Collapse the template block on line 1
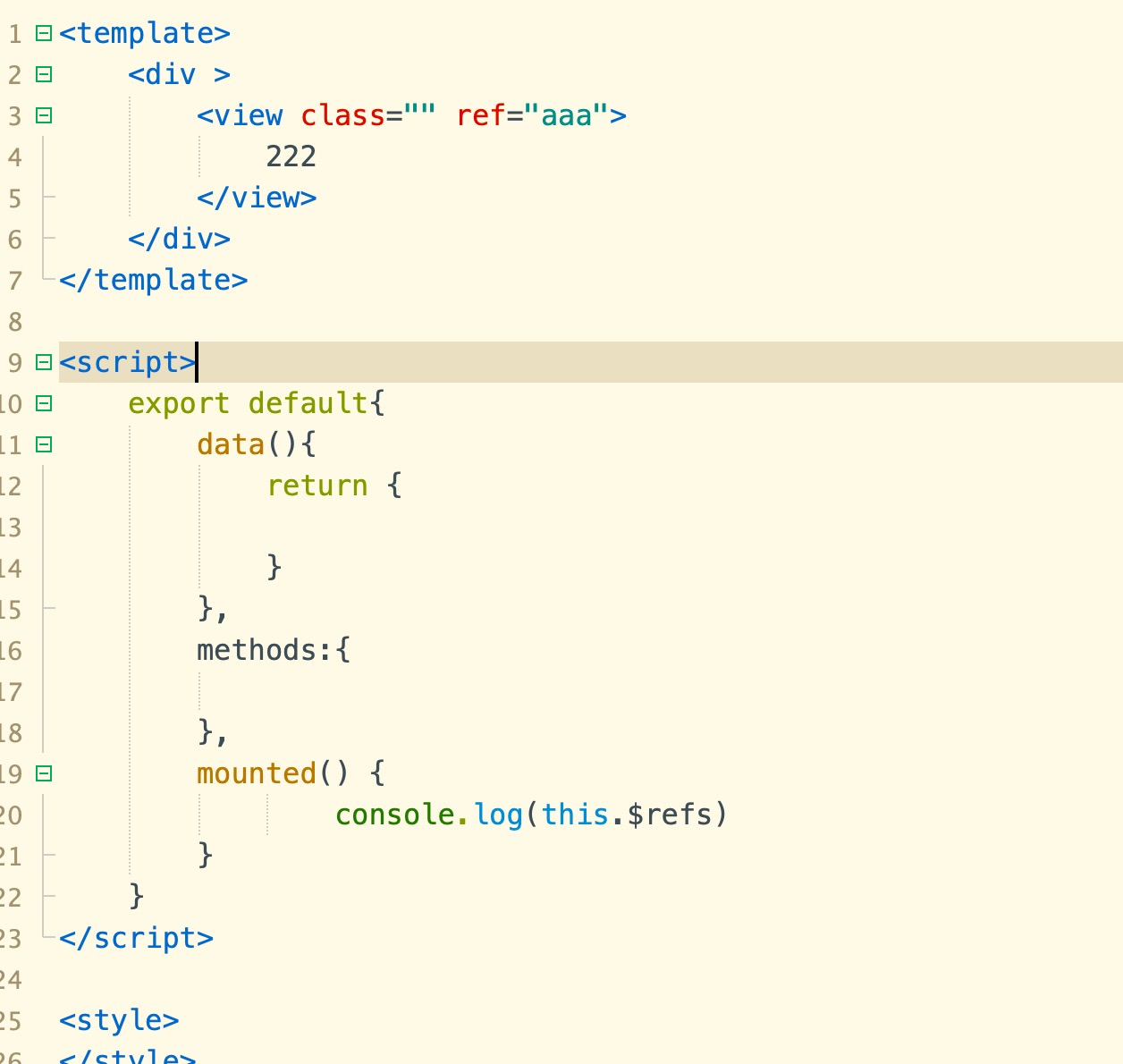This screenshot has width=1123, height=1064. (43, 34)
